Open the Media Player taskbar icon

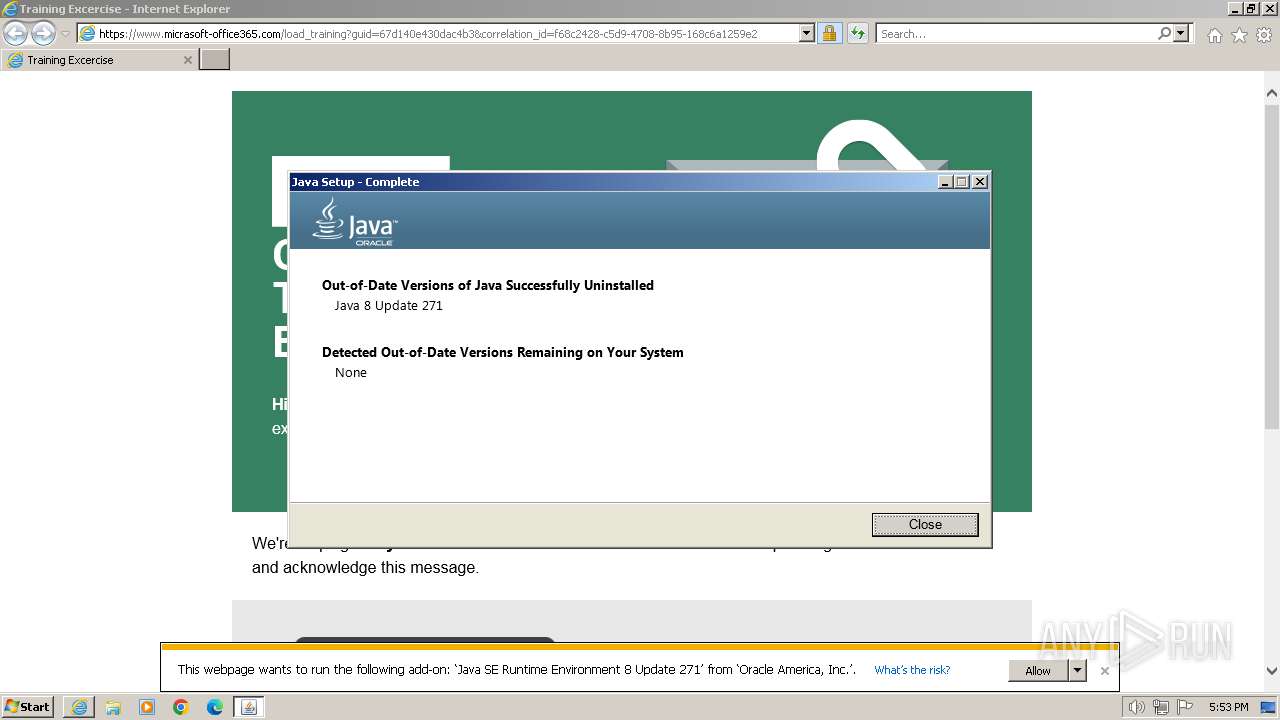tap(147, 707)
